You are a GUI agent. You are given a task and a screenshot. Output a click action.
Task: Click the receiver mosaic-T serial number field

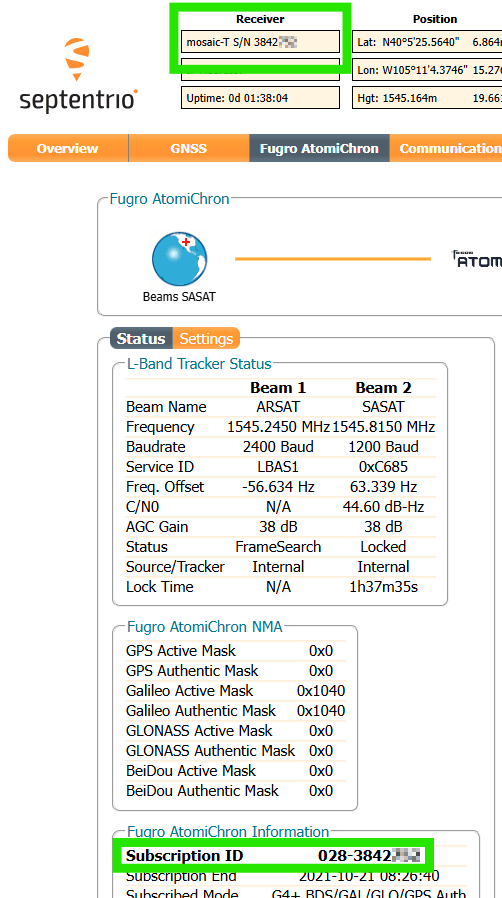tap(260, 41)
